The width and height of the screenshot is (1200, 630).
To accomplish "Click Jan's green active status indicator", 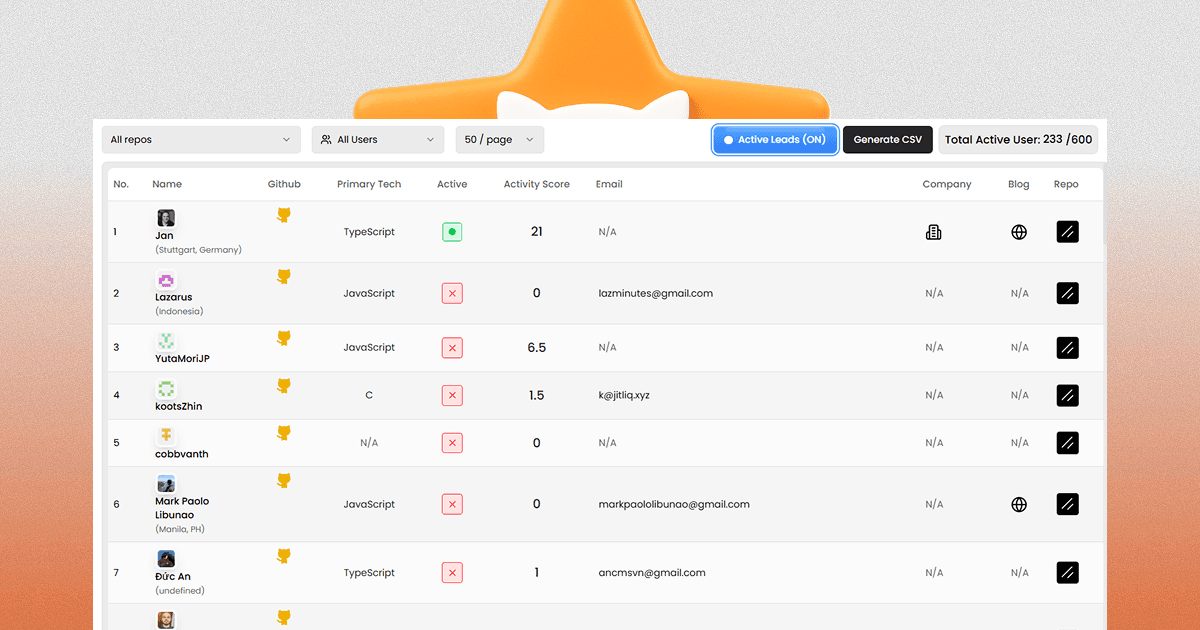I will [x=452, y=231].
